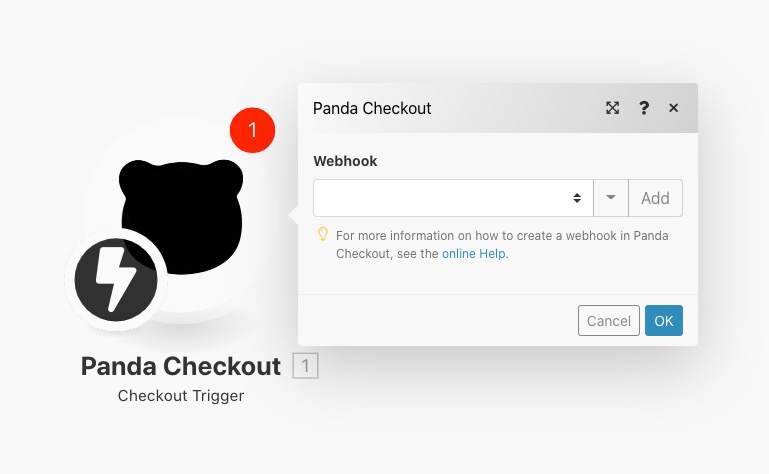Screen dimensions: 769x474
Task: Click the yellow lightbulb hint icon
Action: click(x=323, y=234)
